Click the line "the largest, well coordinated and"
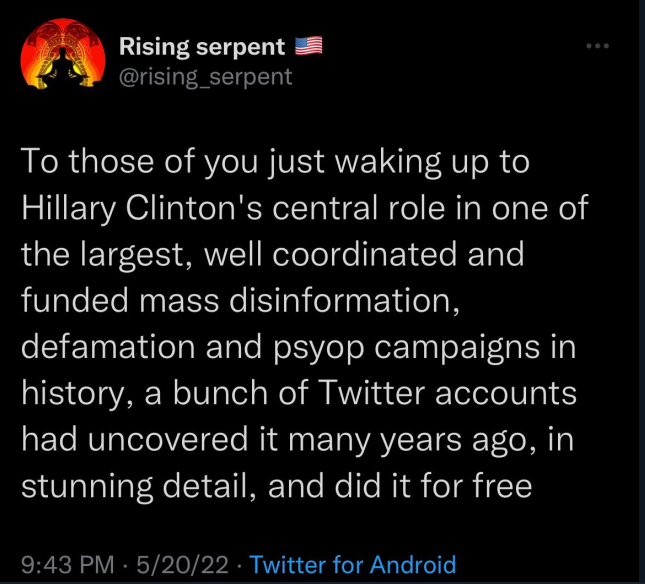This screenshot has height=584, width=645. pos(273,254)
